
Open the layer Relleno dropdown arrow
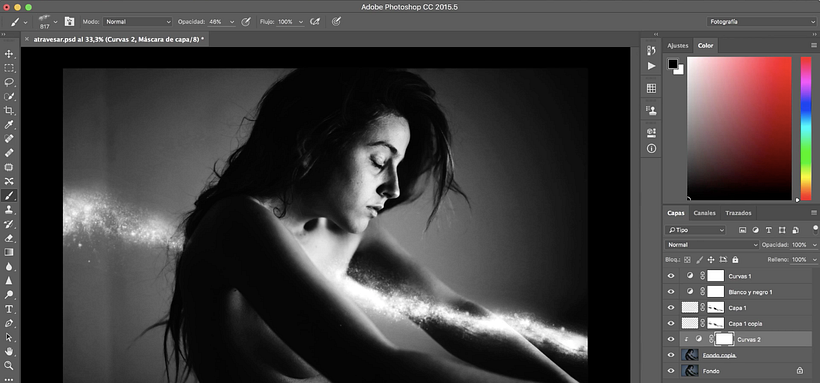[814, 260]
